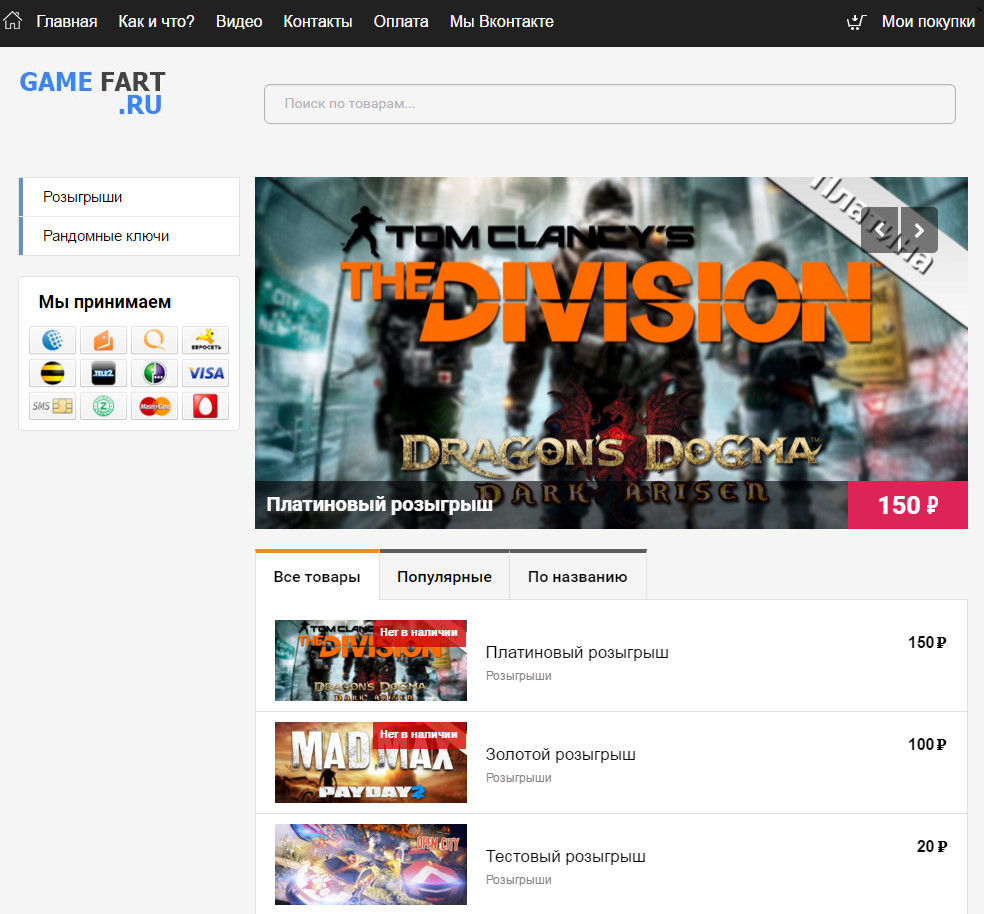The width and height of the screenshot is (984, 914).
Task: Choose the VISA payment icon
Action: [205, 373]
